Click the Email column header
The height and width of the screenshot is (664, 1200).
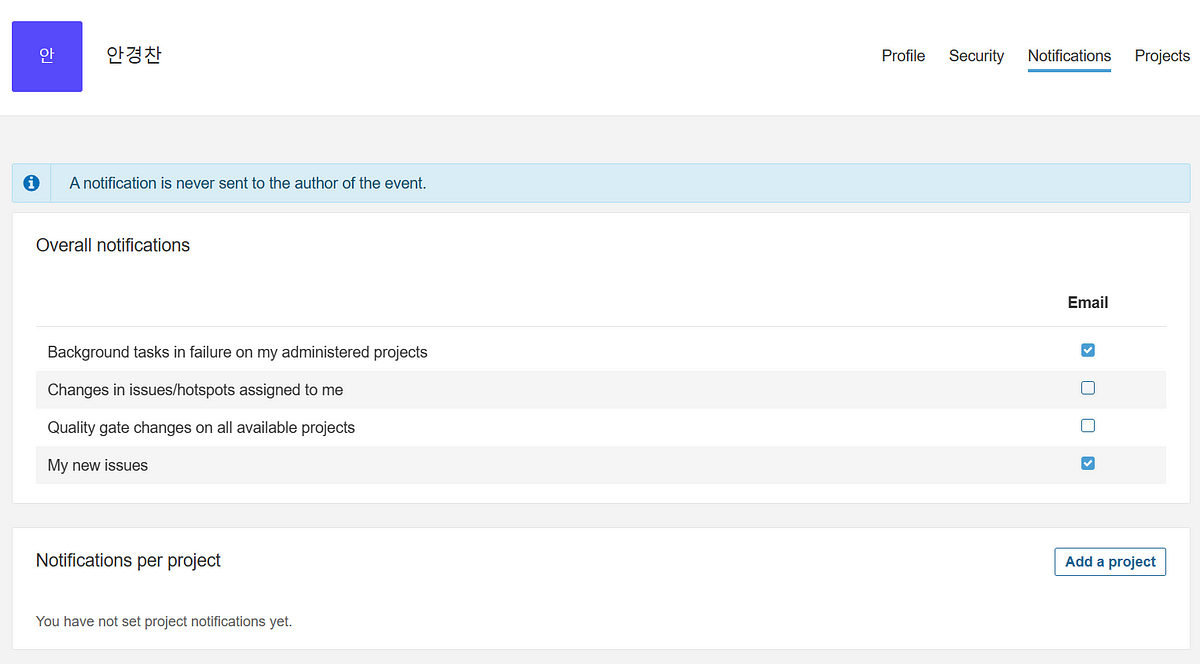(1088, 302)
